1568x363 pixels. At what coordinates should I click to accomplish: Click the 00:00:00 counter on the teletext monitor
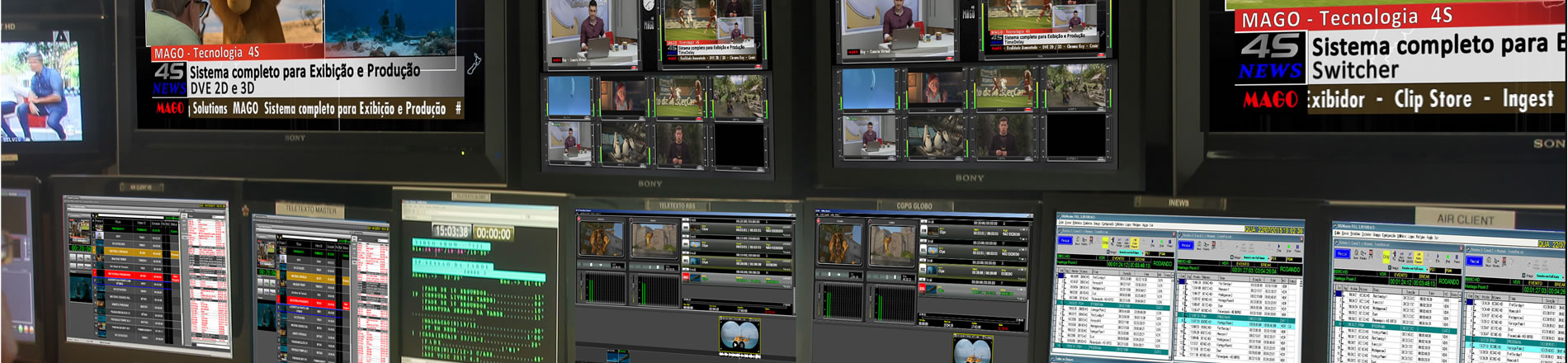(494, 233)
